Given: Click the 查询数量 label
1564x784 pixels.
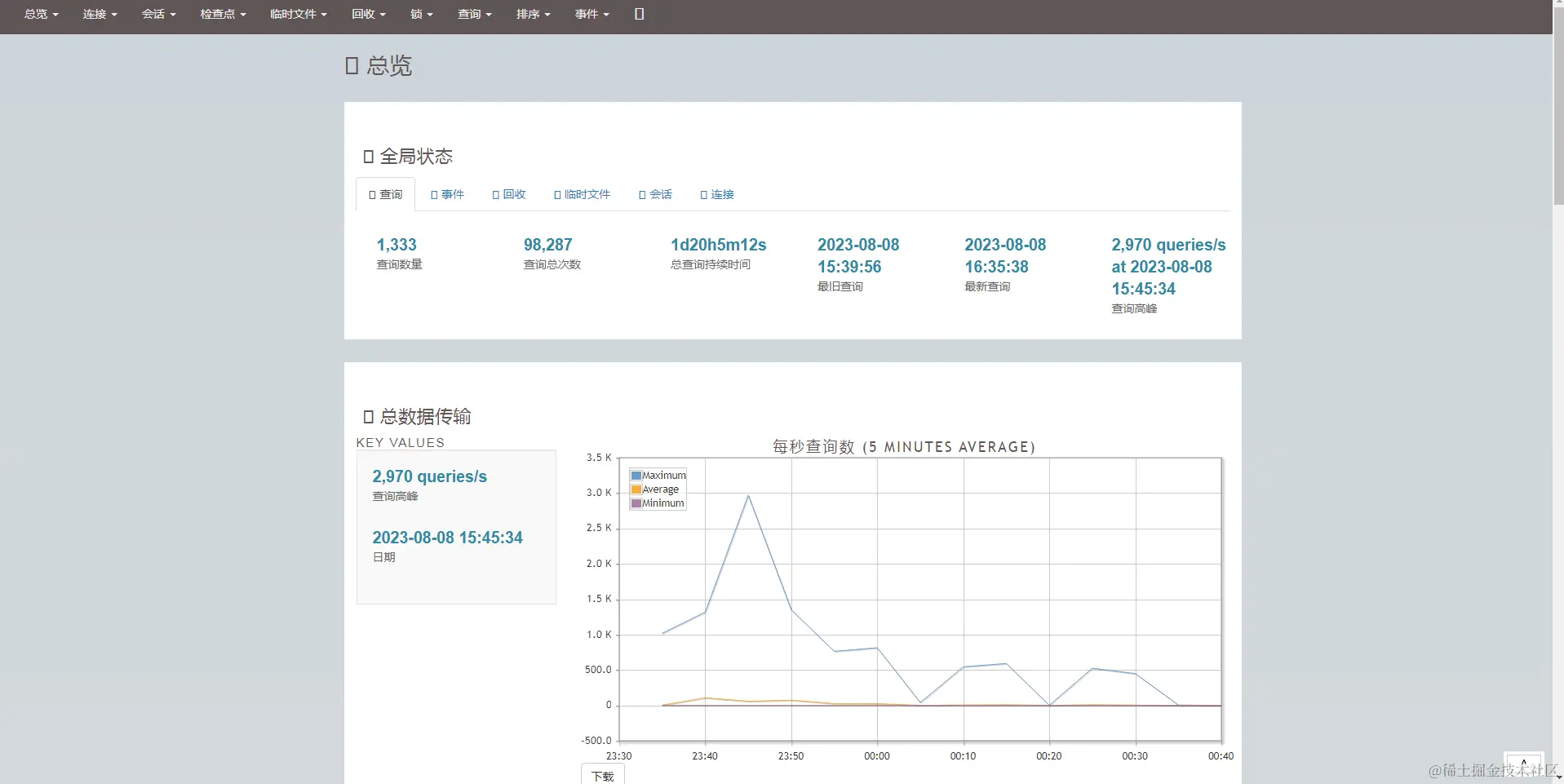Looking at the screenshot, I should [x=399, y=264].
